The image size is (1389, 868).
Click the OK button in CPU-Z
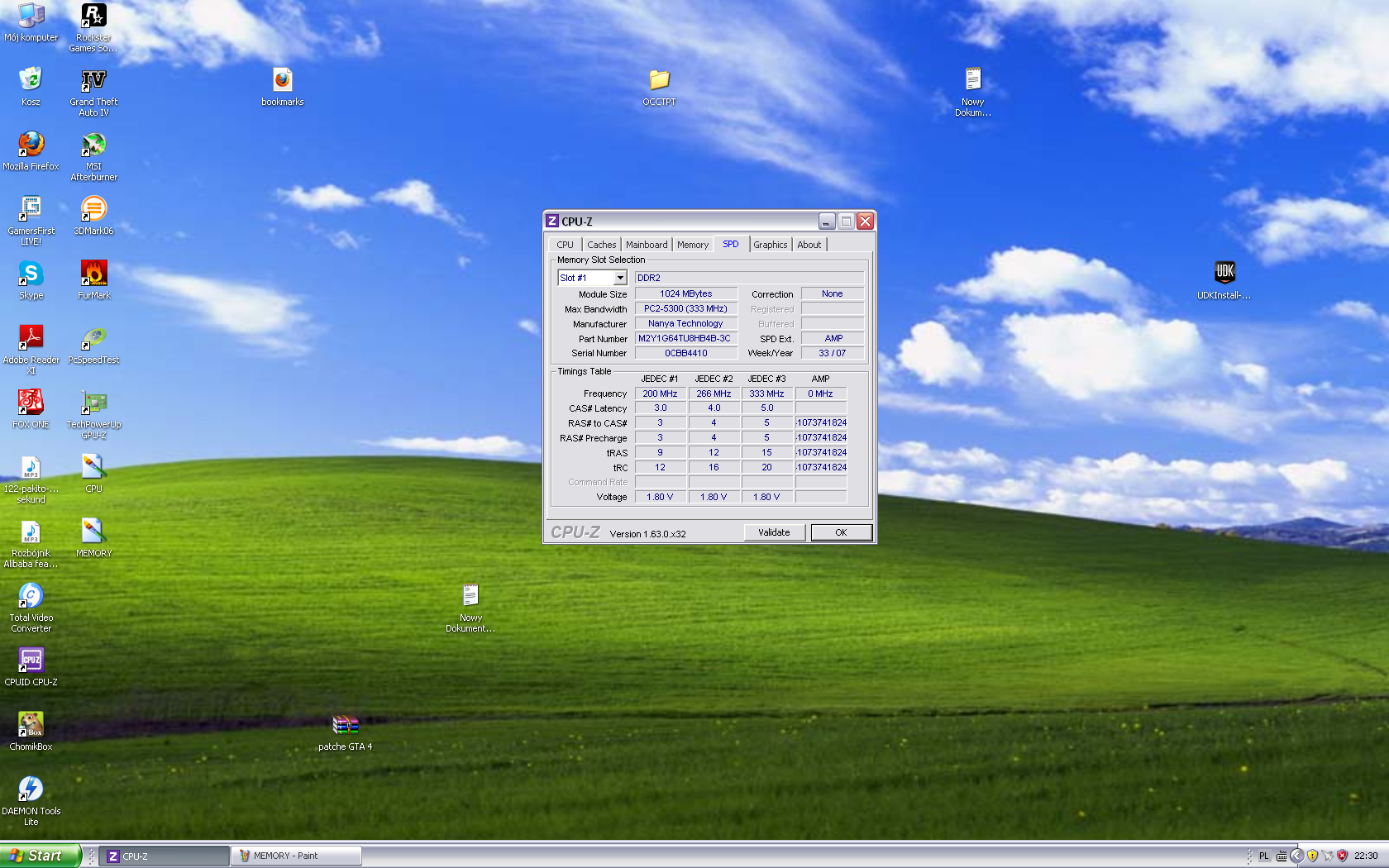[x=841, y=532]
